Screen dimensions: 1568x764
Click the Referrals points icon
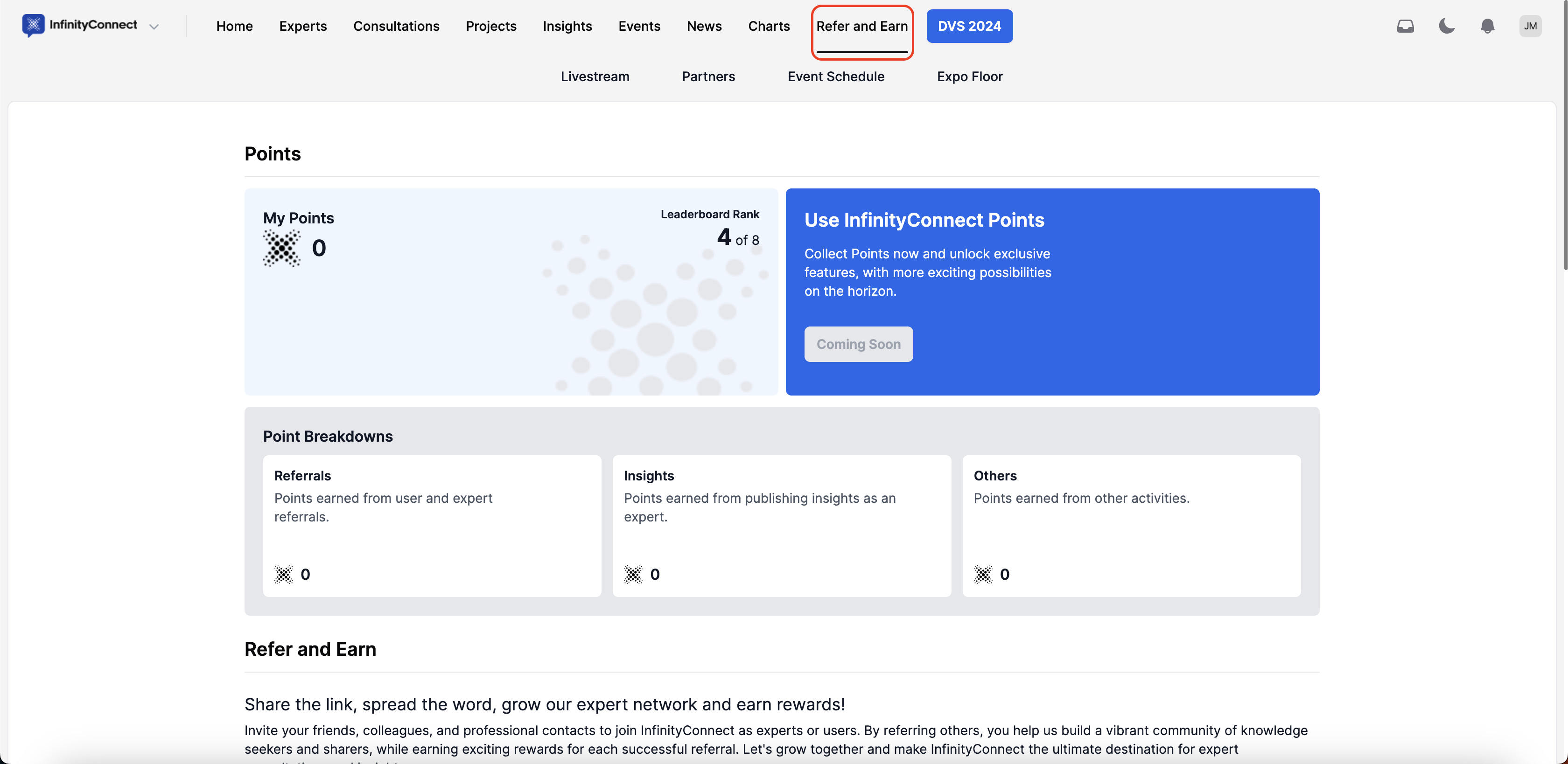coord(284,574)
